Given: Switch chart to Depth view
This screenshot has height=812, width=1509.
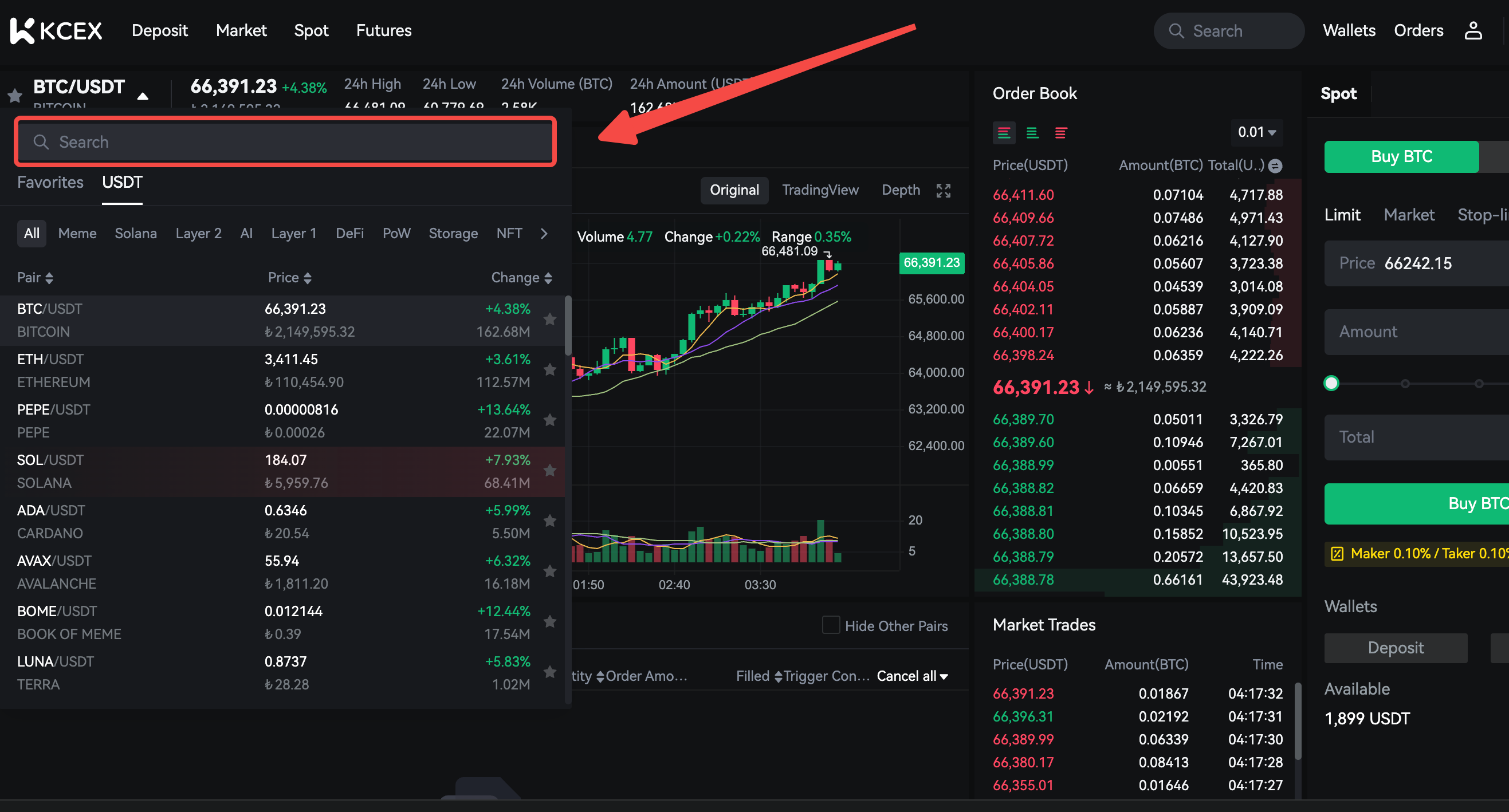Looking at the screenshot, I should (901, 190).
